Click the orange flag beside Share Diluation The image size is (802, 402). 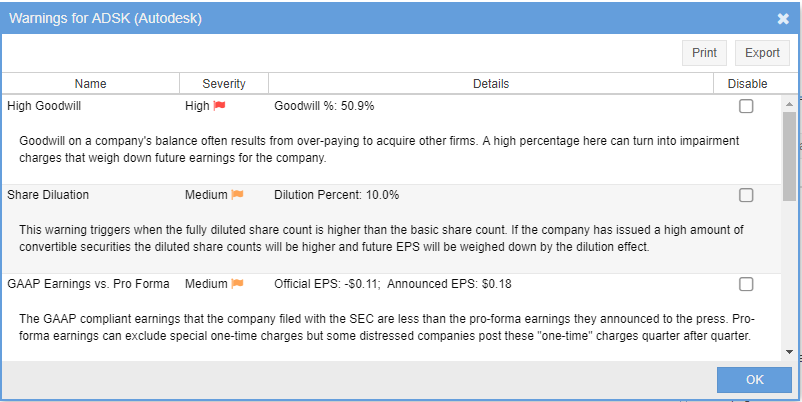click(238, 195)
